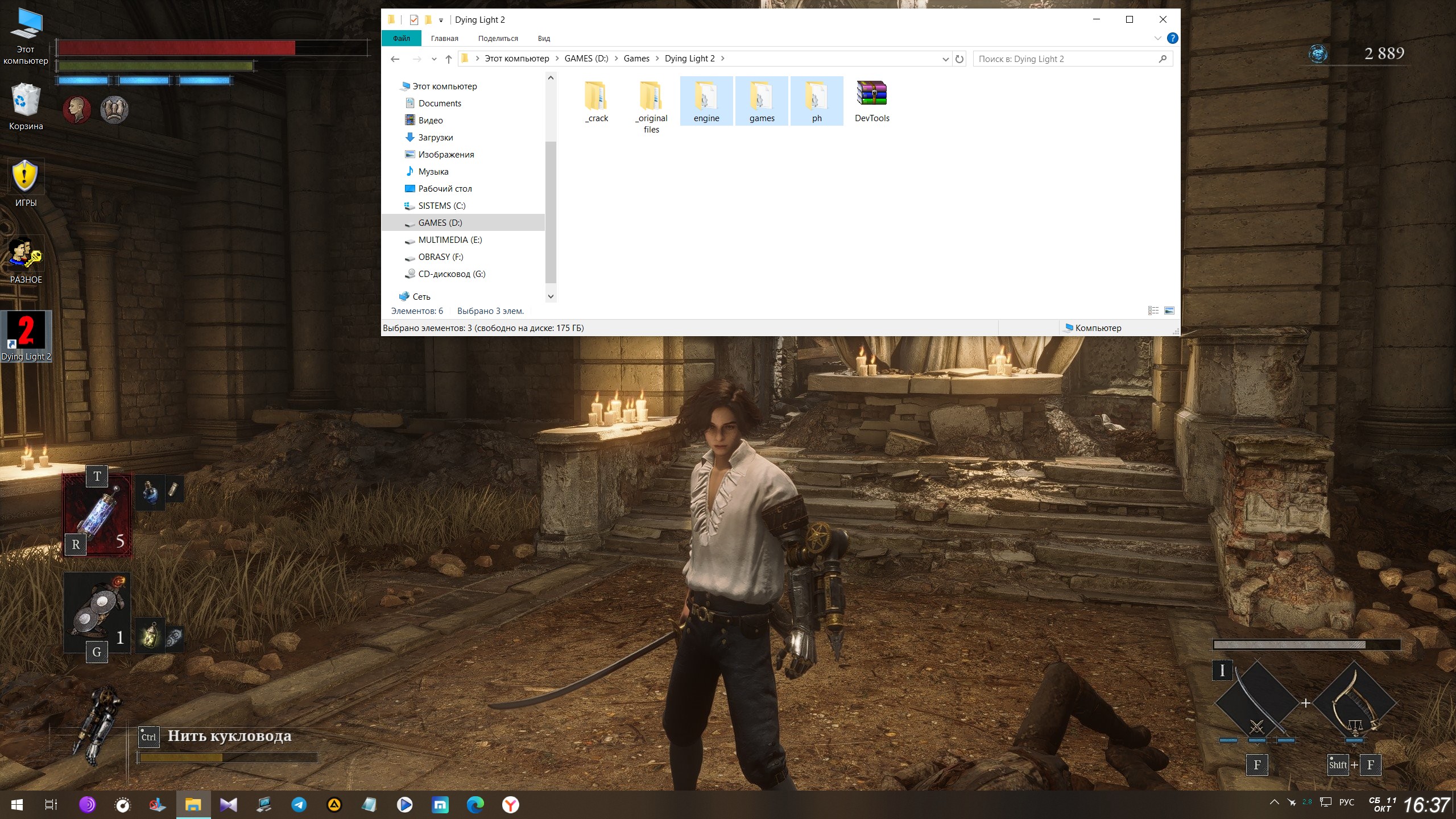The image size is (1456, 819).
Task: Open the Вид ribbon tab
Action: click(543, 39)
